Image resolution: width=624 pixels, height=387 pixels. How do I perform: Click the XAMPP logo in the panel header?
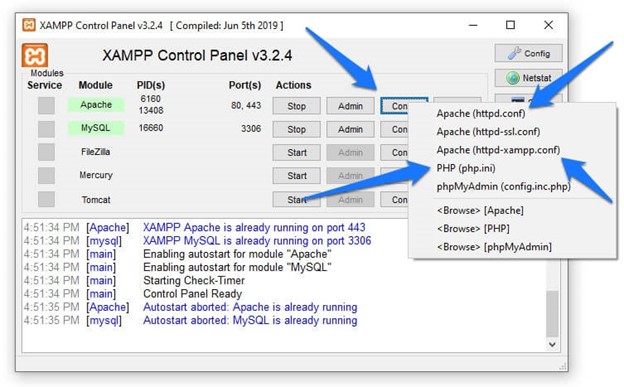tap(35, 55)
